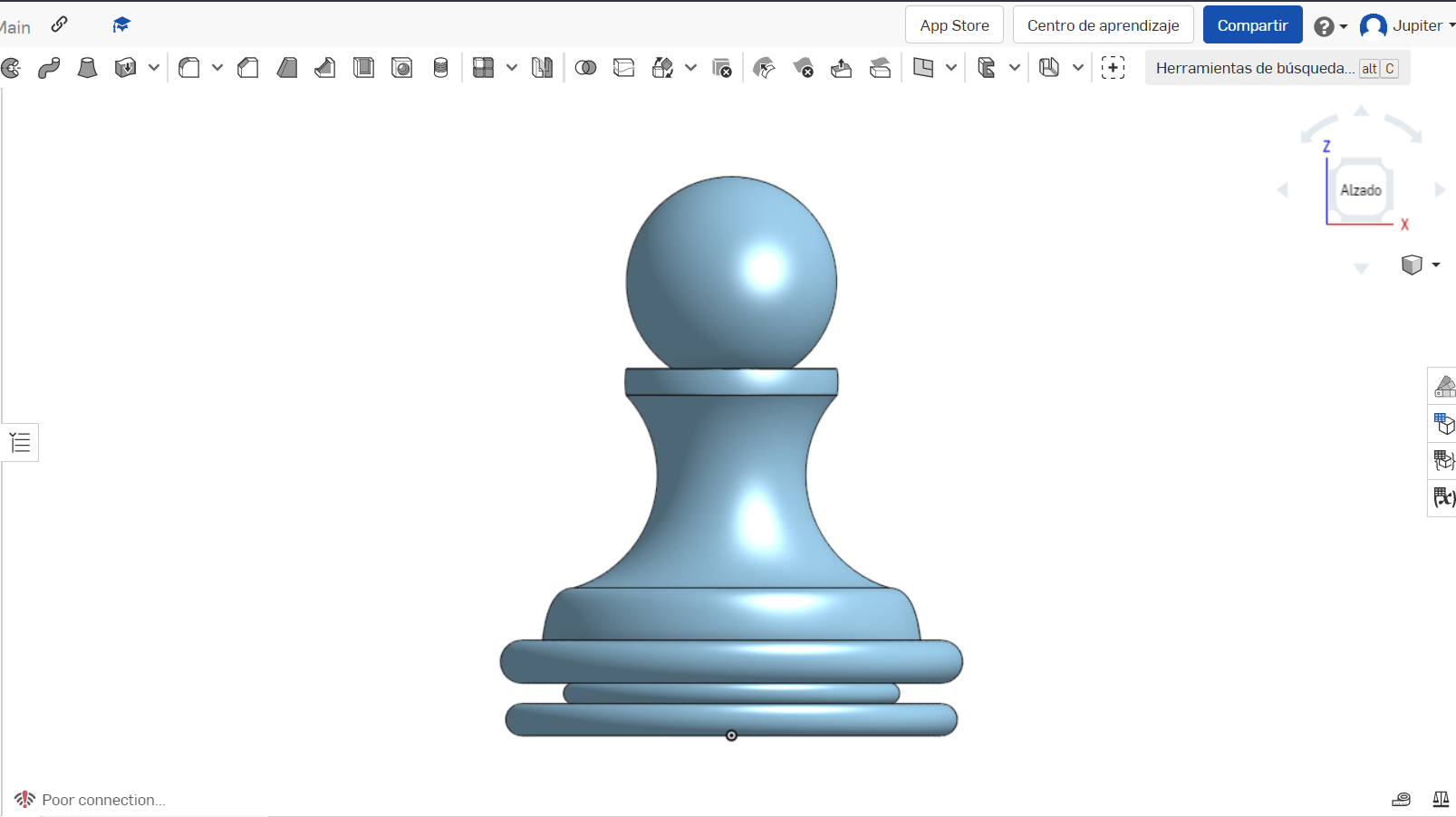Expand the Transform tool dropdown
Viewport: 1456px width, 817px height.
(691, 67)
